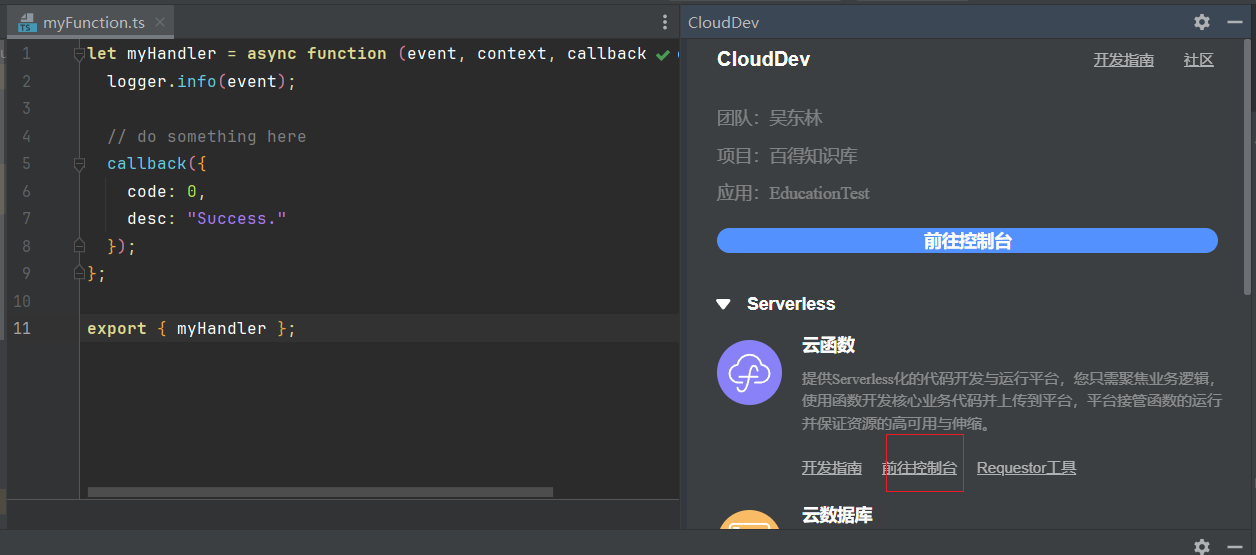Click the 'async' keyword on line 1
This screenshot has width=1256, height=555.
pos(272,54)
